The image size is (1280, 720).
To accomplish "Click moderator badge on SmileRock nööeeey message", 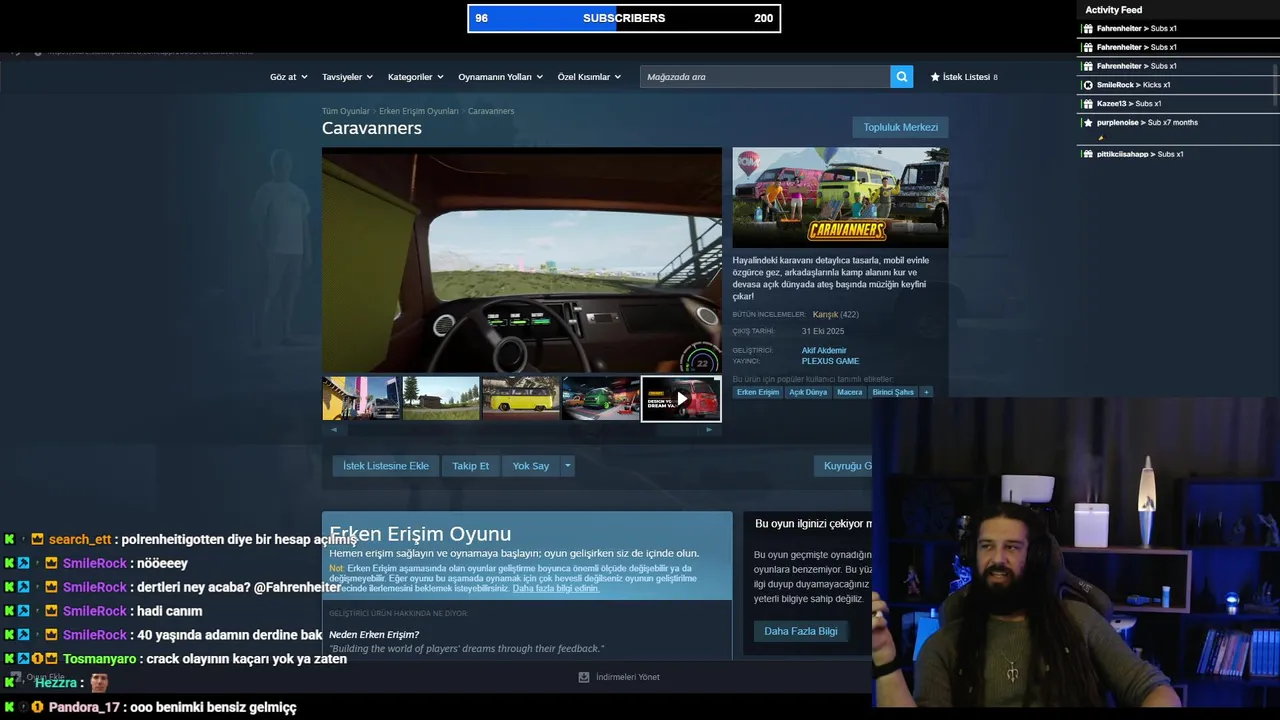I will pos(23,563).
